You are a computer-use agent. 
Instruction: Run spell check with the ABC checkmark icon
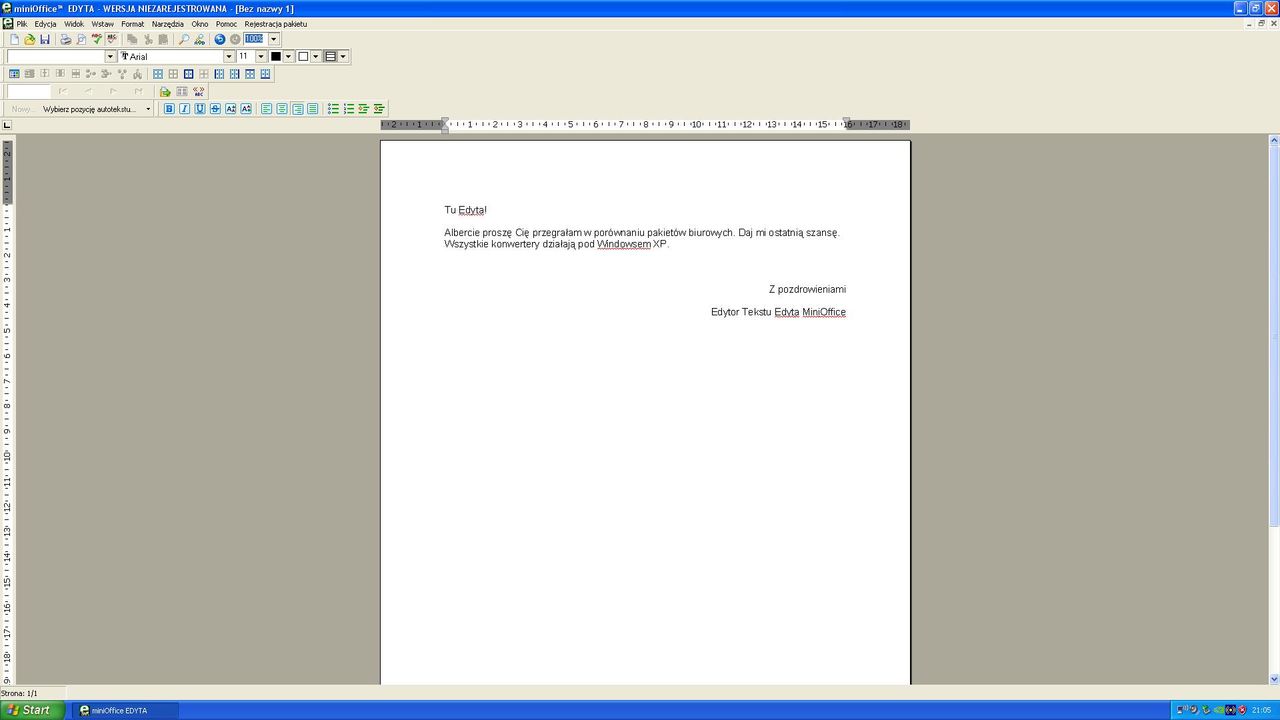click(97, 39)
